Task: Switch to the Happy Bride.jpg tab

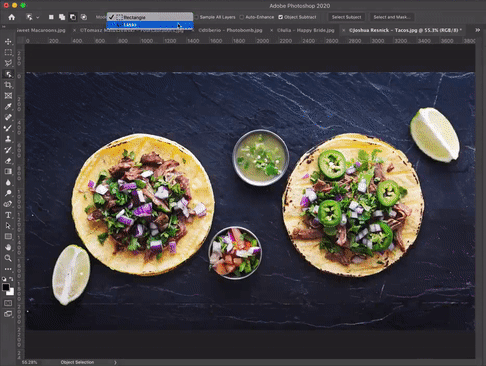Action: click(306, 30)
